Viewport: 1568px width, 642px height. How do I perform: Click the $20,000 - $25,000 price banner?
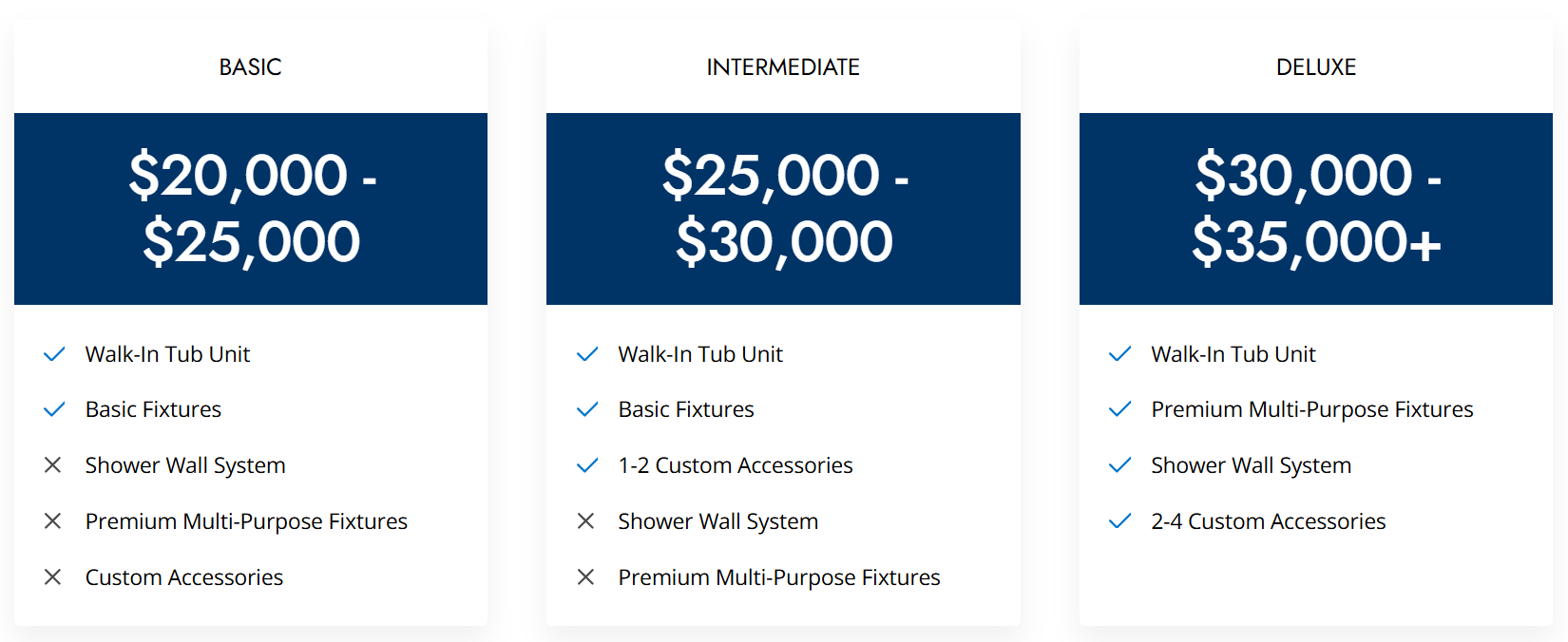click(x=251, y=209)
